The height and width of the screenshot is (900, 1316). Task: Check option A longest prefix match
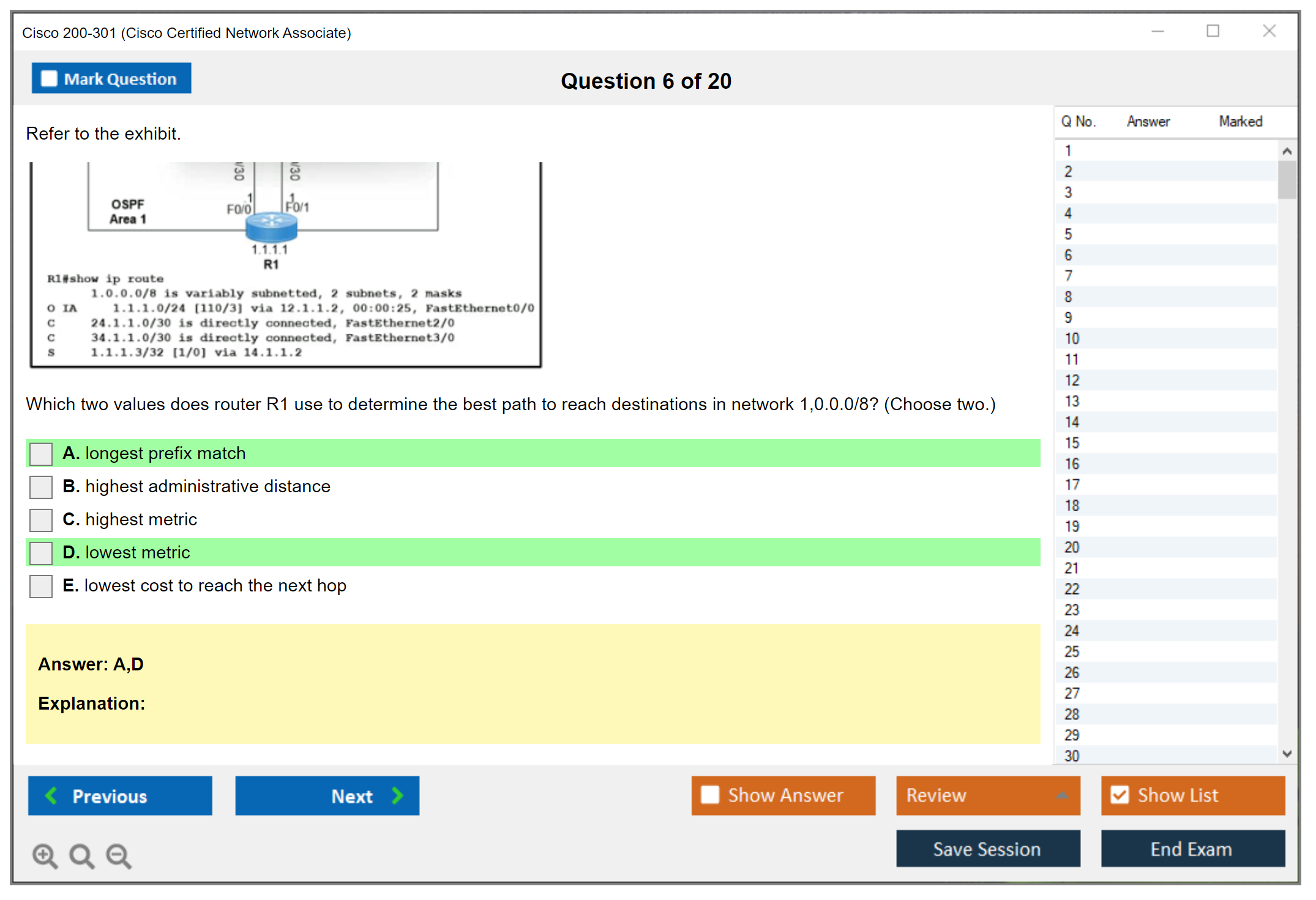(x=41, y=454)
